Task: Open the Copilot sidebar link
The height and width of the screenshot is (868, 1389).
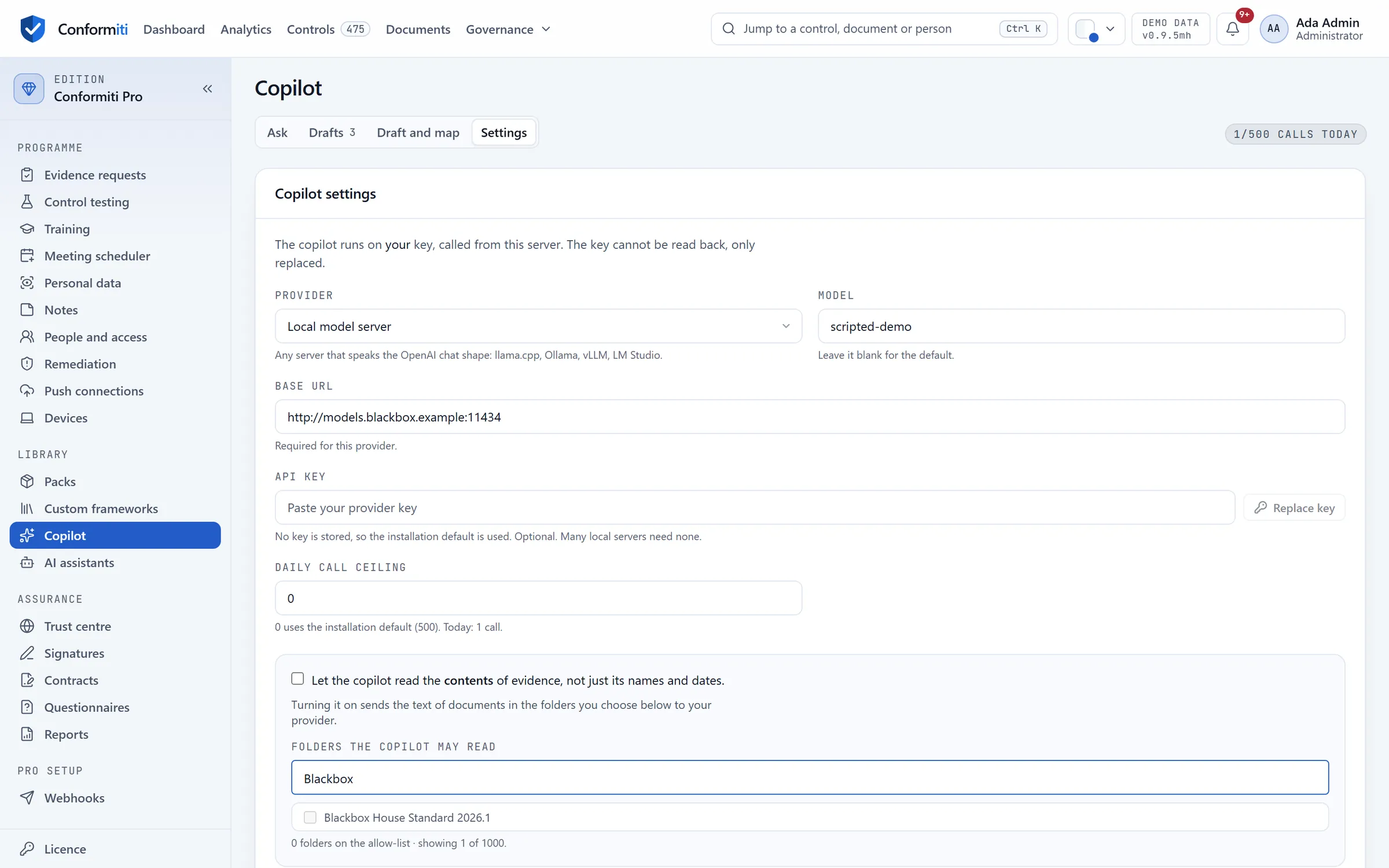Action: click(x=115, y=535)
